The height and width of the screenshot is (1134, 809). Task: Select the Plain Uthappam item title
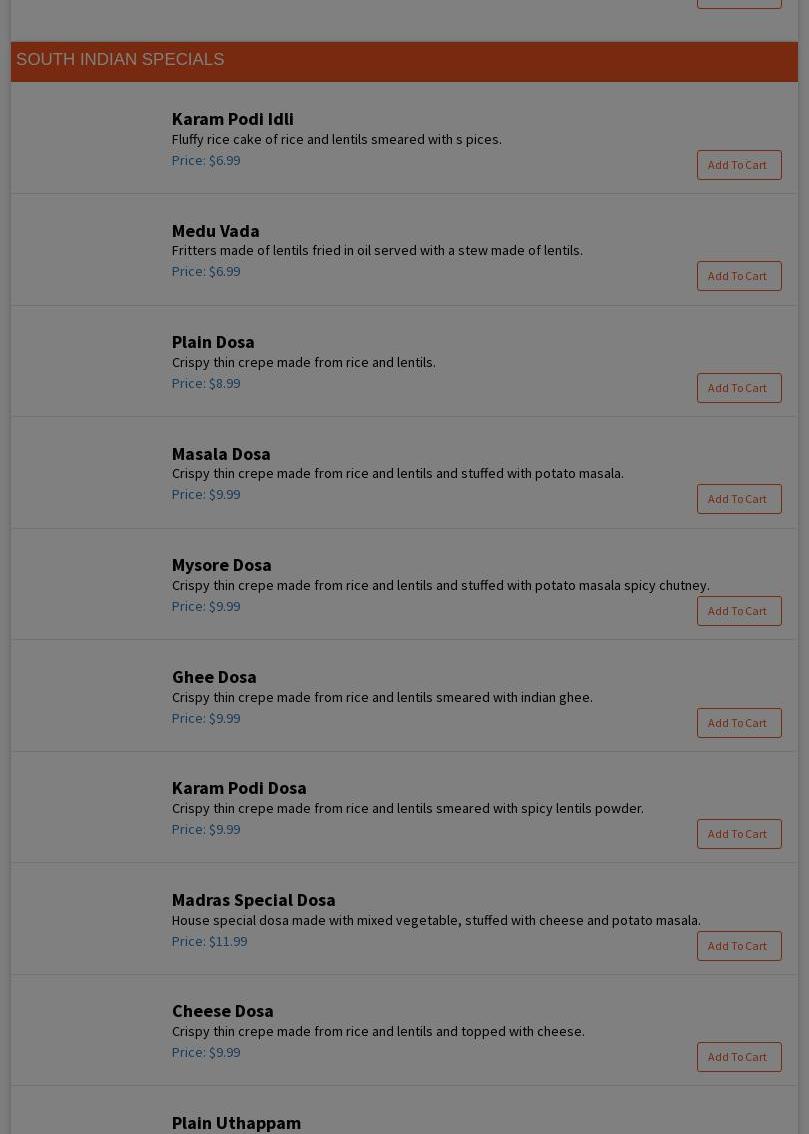(236, 1123)
